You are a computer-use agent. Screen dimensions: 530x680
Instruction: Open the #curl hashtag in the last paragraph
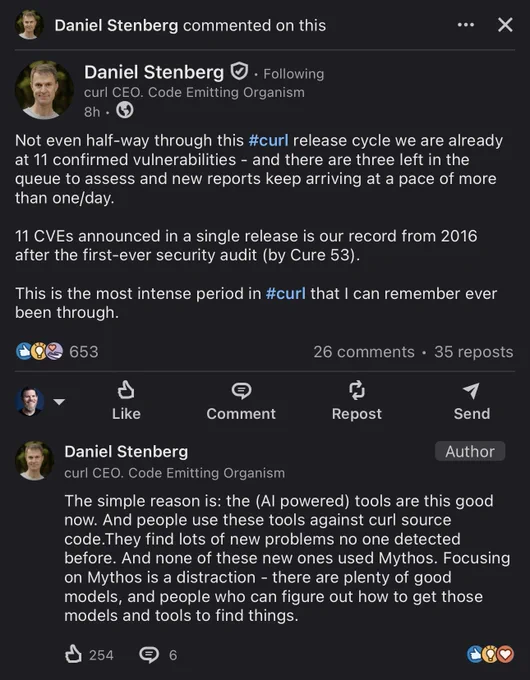click(285, 294)
